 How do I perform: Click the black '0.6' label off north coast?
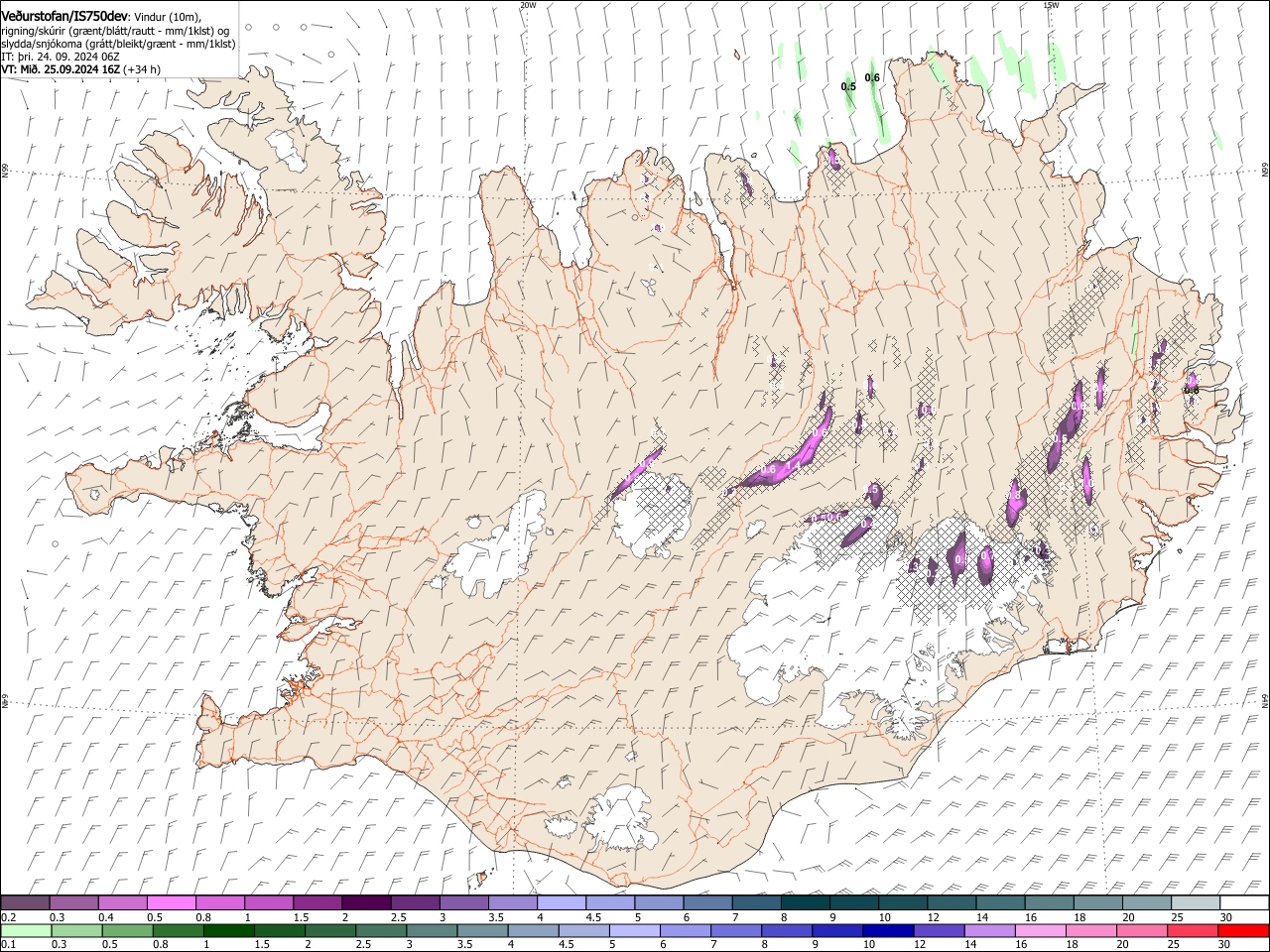pyautogui.click(x=872, y=77)
